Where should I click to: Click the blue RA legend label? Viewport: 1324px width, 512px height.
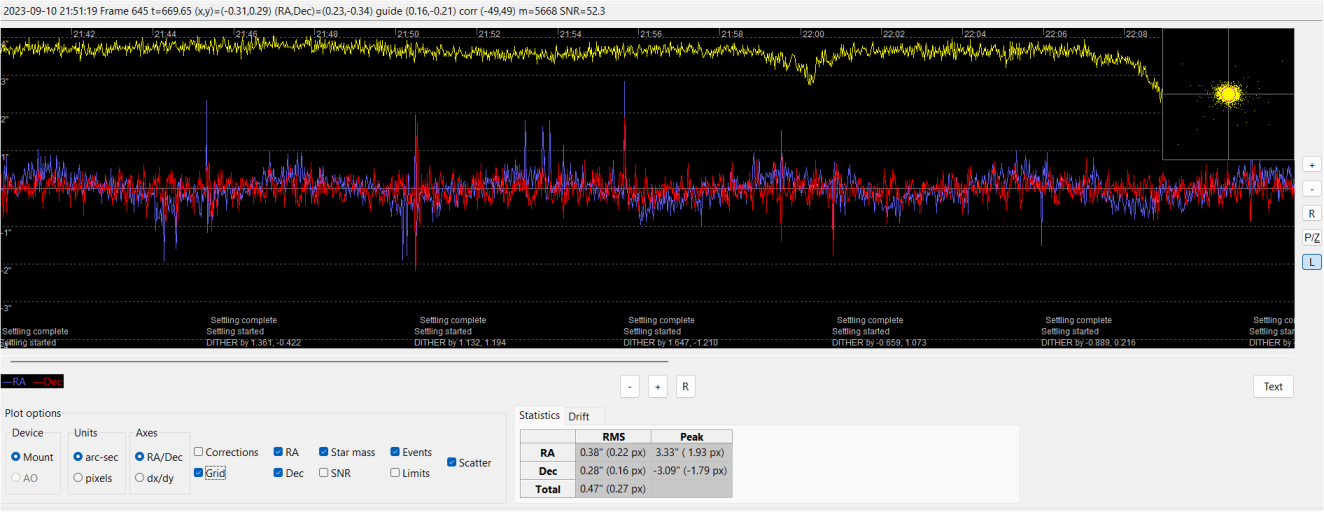(x=15, y=382)
